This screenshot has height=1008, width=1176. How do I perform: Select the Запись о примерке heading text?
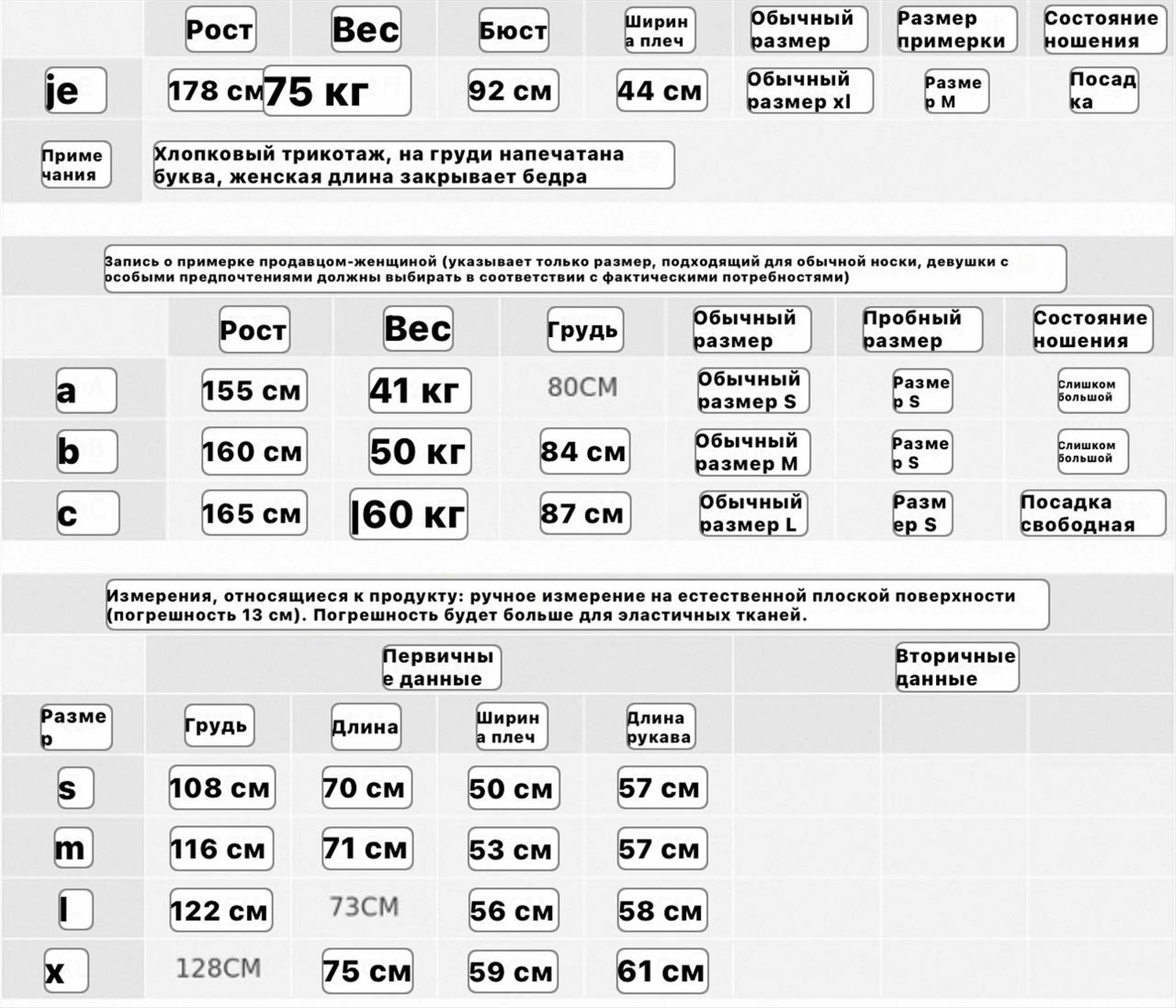[x=584, y=269]
